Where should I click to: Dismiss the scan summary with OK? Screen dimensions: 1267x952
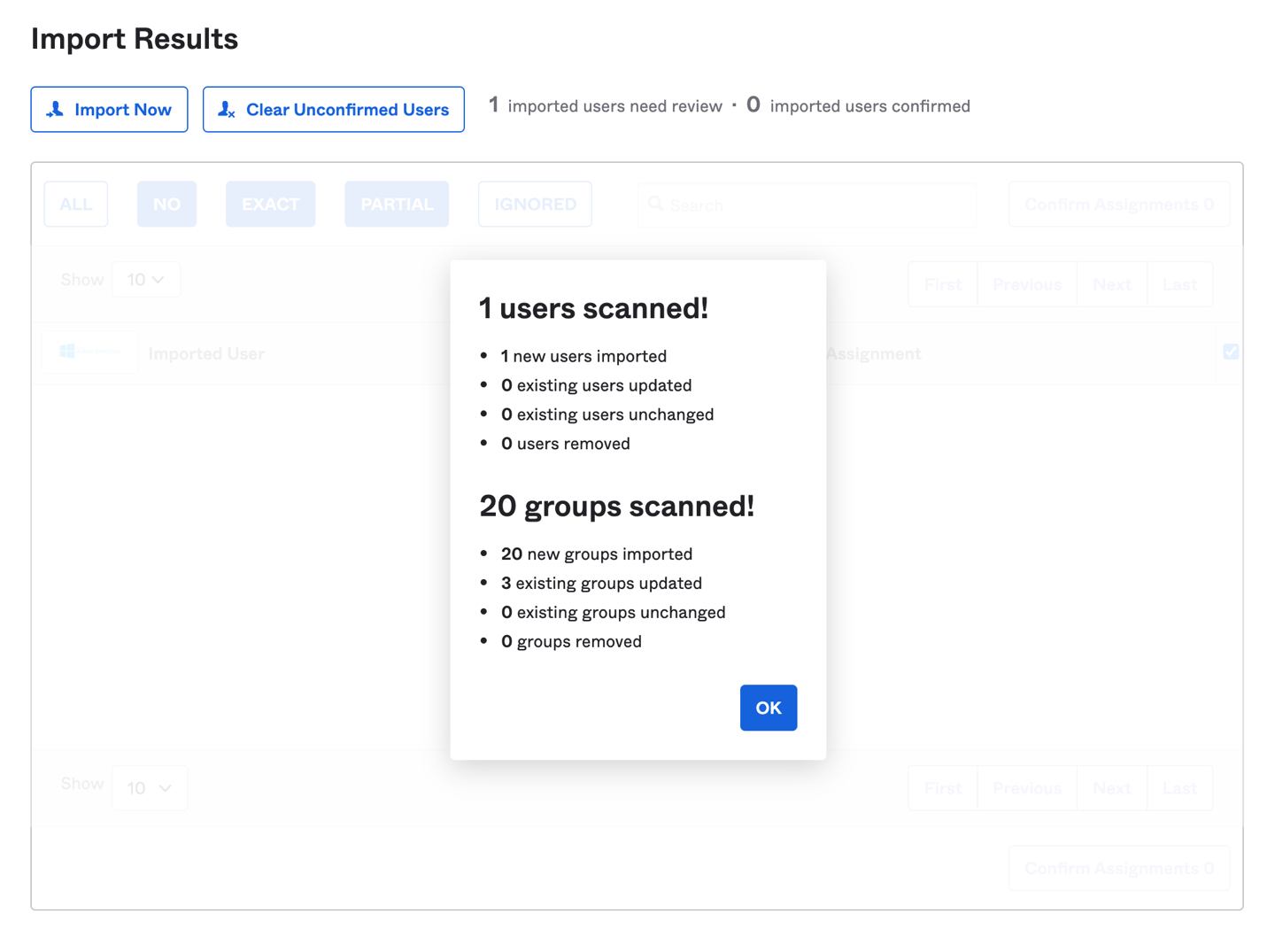coord(768,708)
